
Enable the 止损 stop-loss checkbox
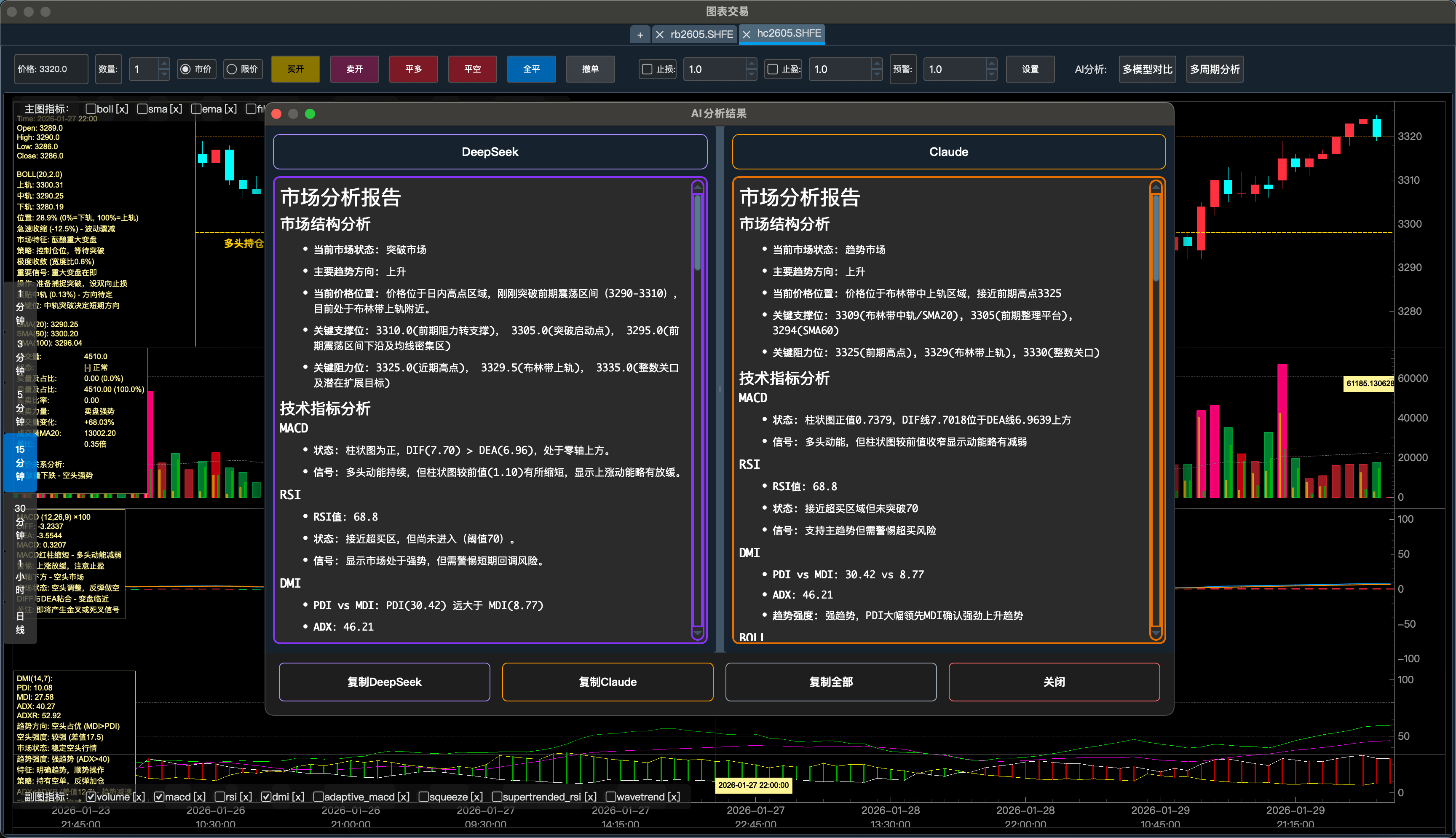(x=646, y=69)
